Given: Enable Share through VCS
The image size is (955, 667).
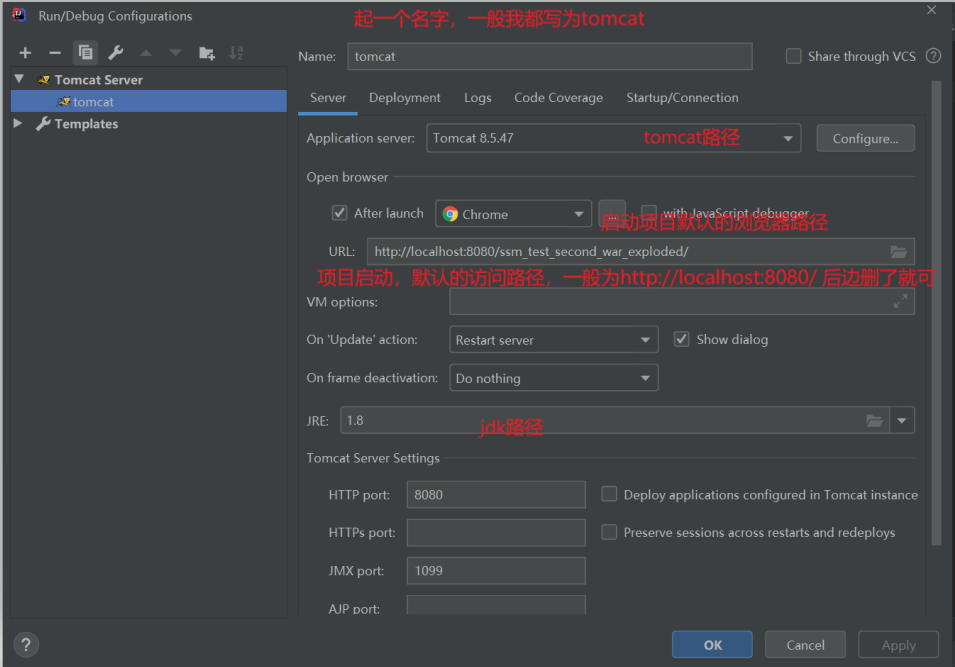Looking at the screenshot, I should click(x=793, y=56).
